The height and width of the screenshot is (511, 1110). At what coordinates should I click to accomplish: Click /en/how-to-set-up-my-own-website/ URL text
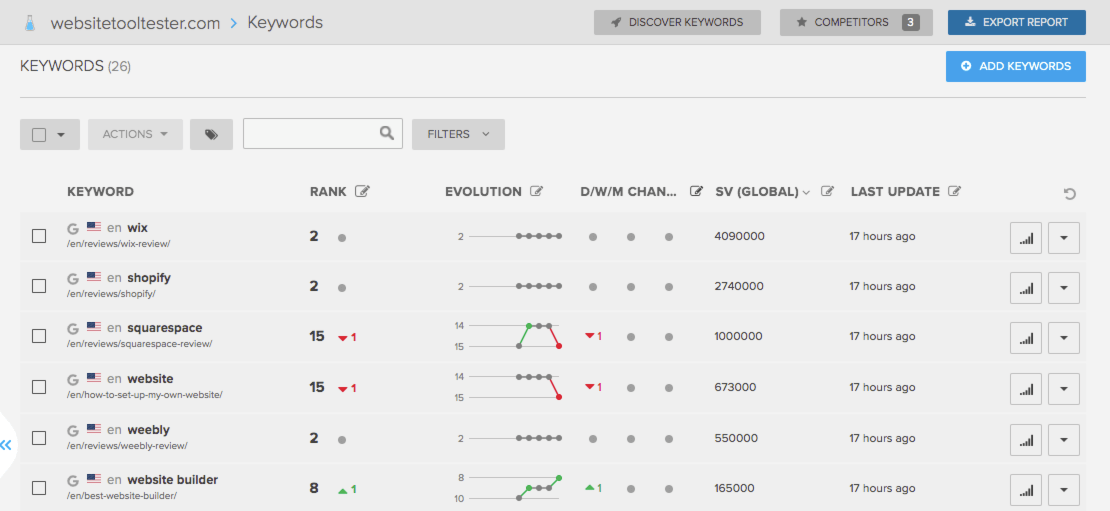tap(144, 395)
